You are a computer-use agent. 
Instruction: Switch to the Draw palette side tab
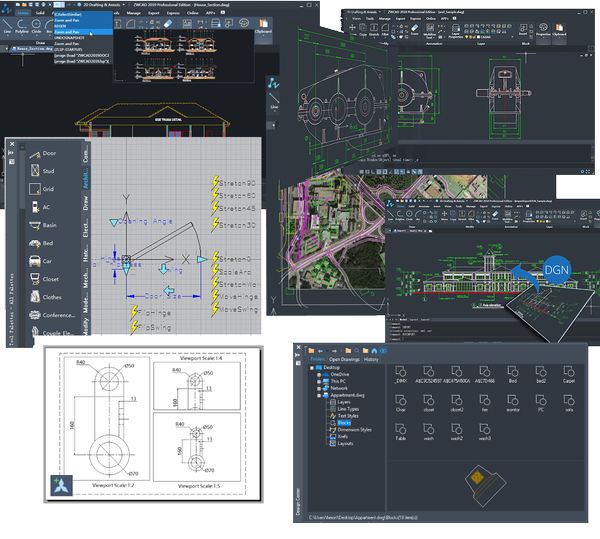[86, 204]
